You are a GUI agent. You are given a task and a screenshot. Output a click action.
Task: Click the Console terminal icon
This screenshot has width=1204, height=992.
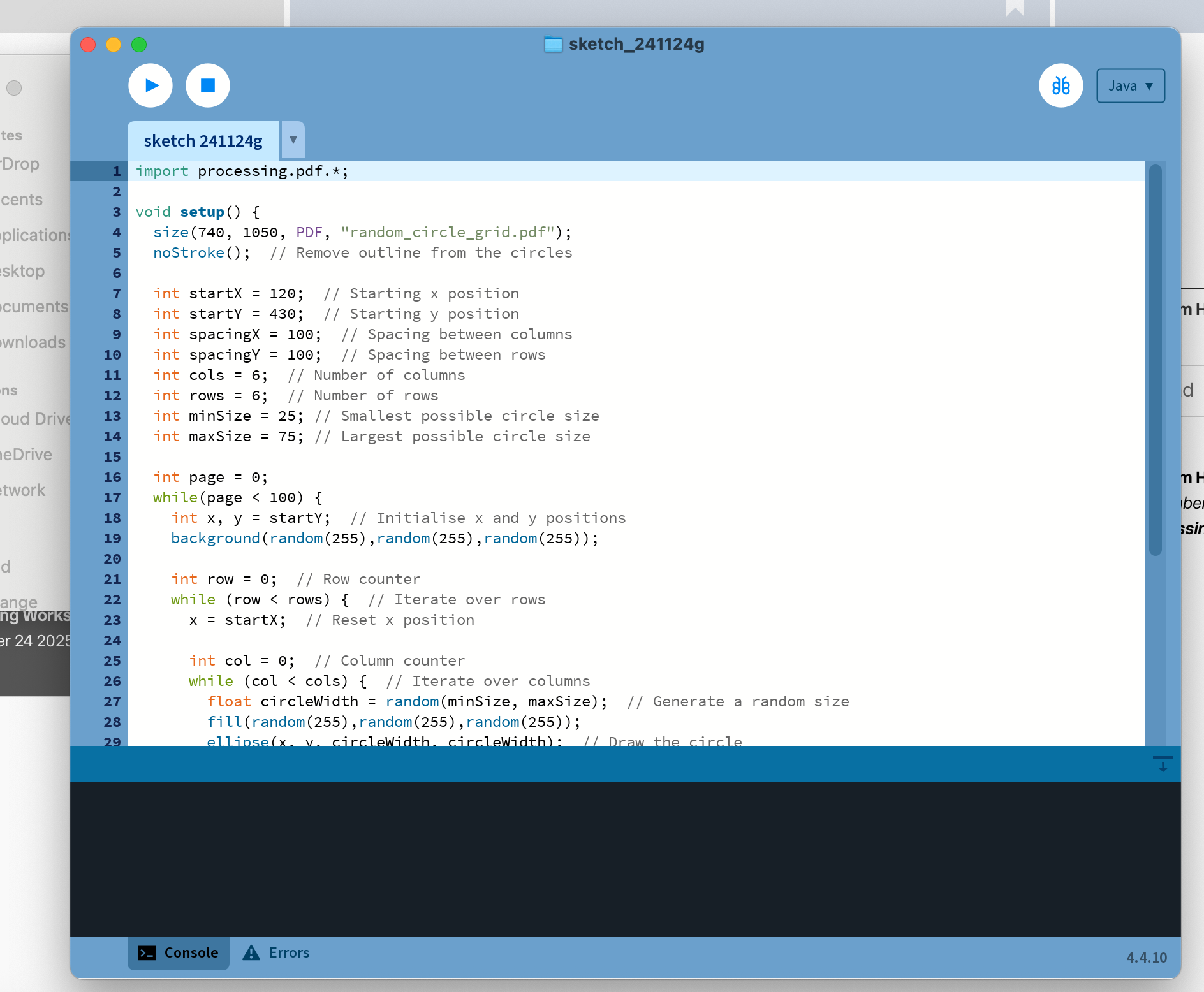coord(147,952)
